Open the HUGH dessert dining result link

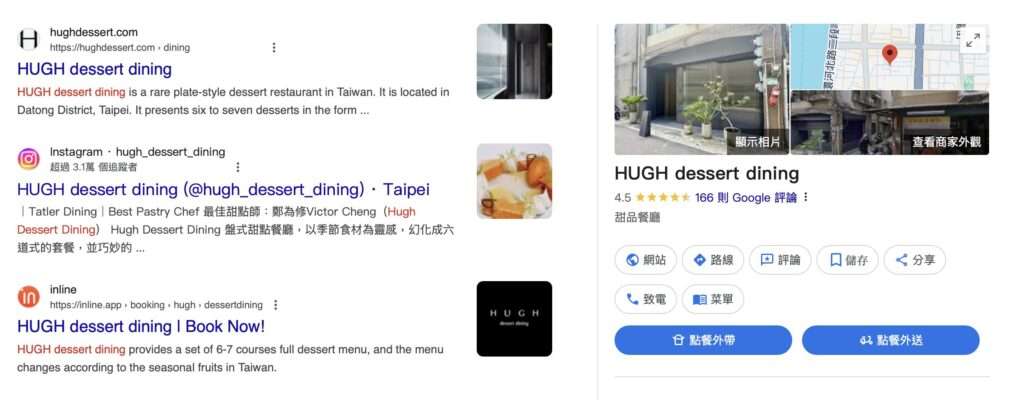click(95, 69)
